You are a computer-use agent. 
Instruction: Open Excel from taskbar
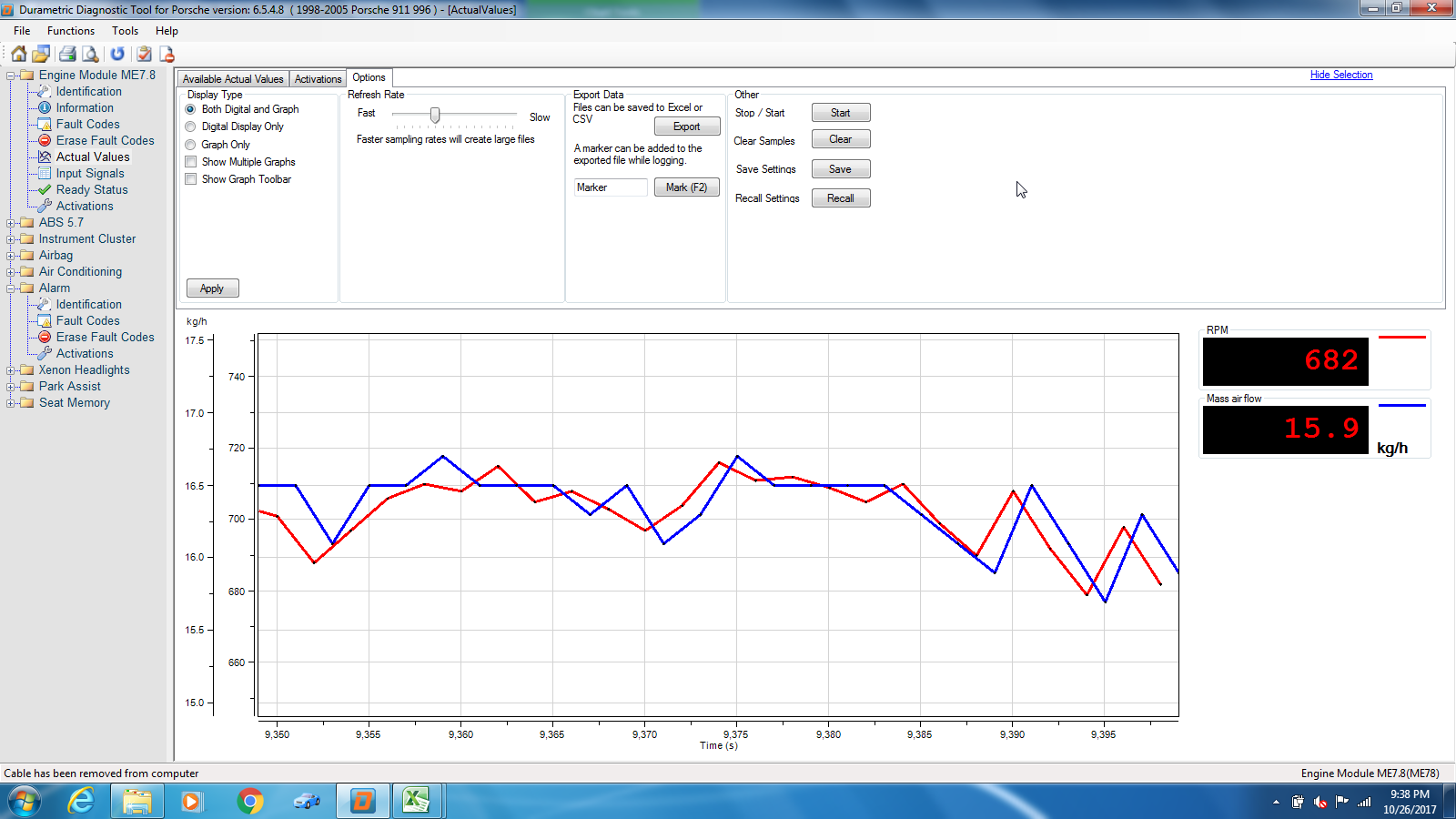416,801
